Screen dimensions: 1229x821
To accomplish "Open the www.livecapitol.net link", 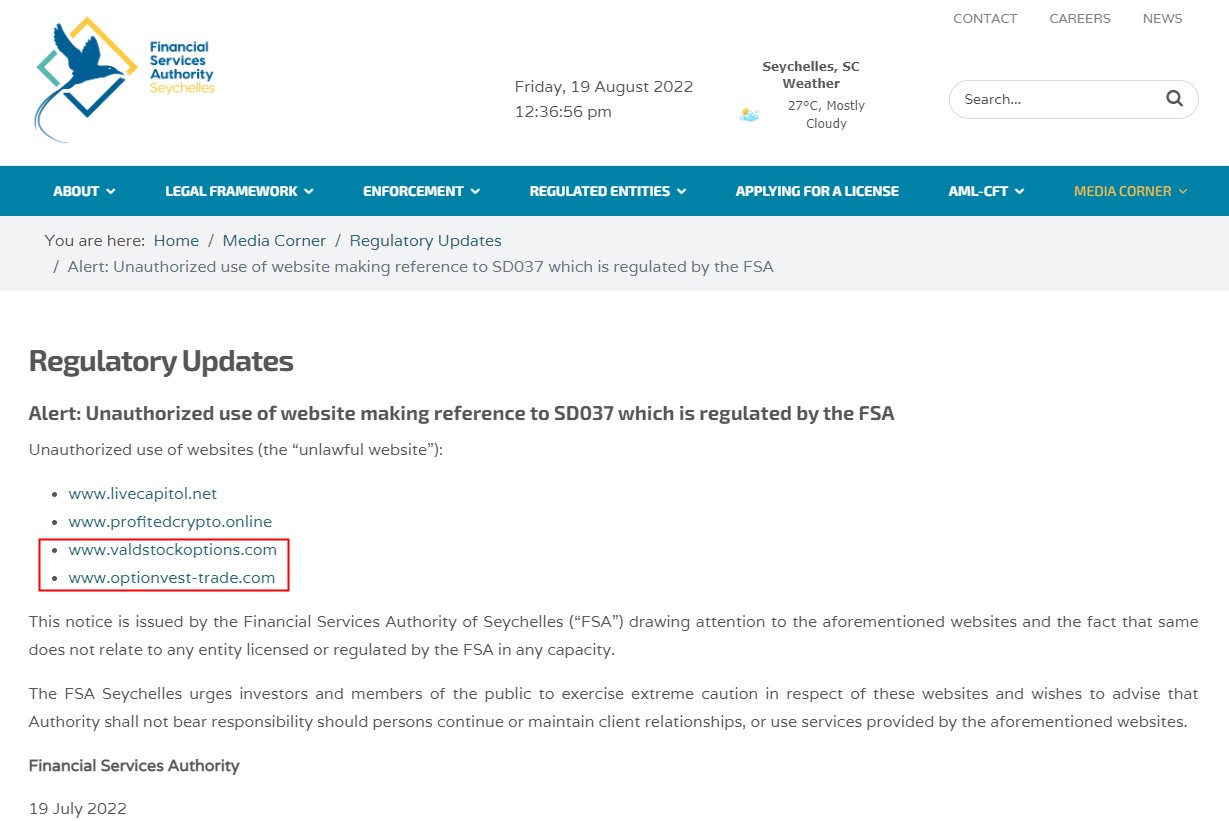I will click(x=142, y=493).
